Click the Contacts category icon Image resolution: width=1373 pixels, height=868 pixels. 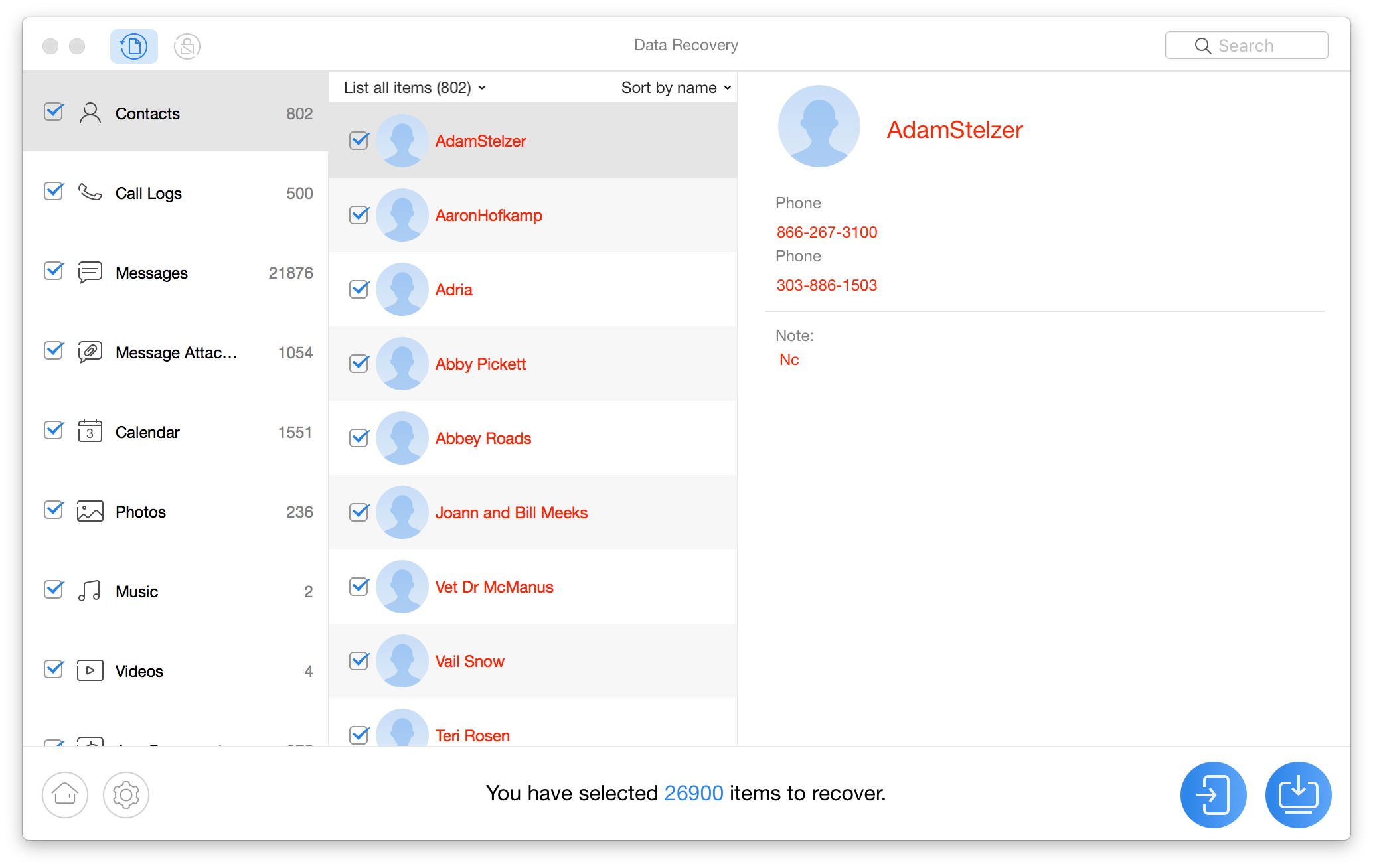point(91,113)
